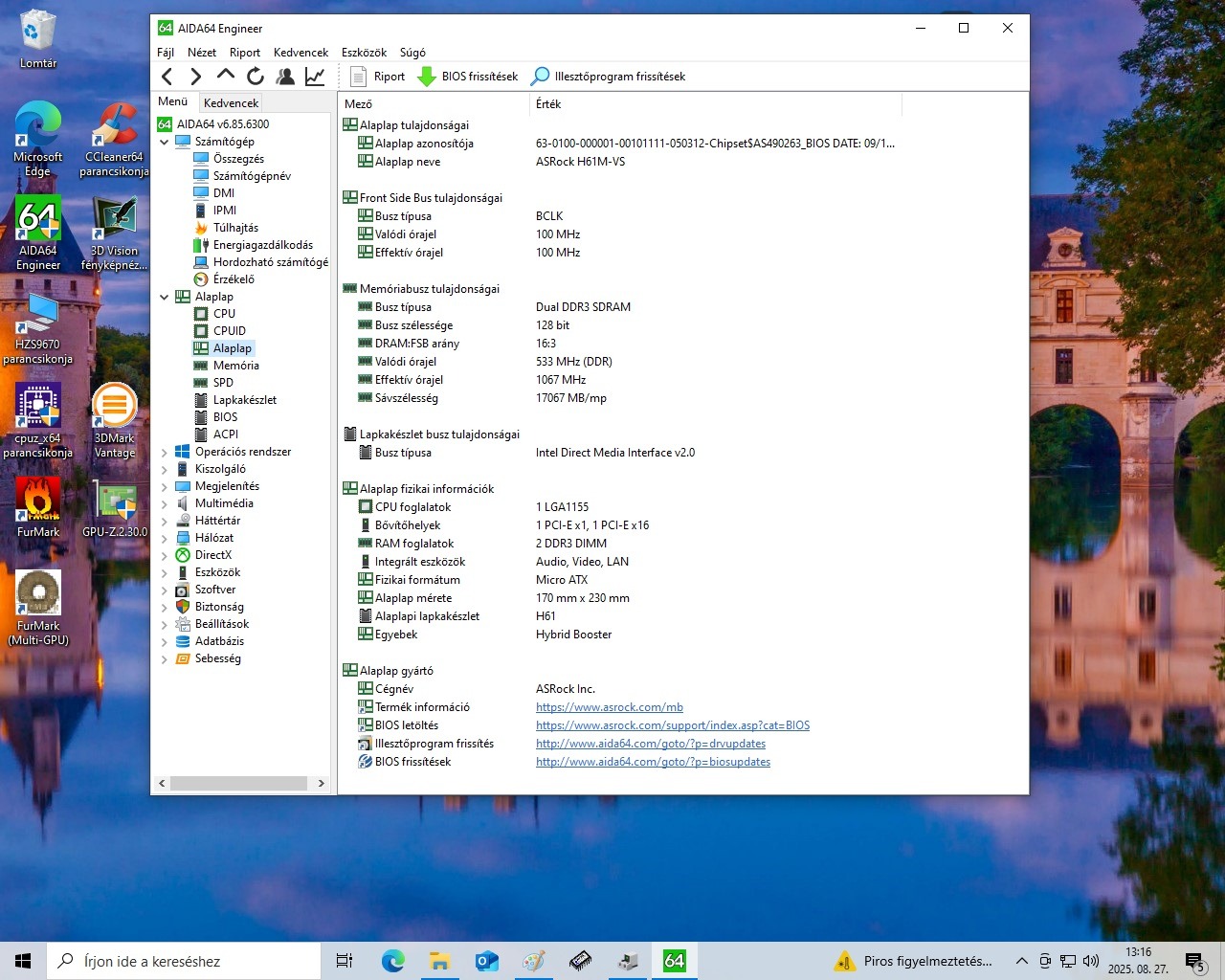Open Task View on the taskbar
The width and height of the screenshot is (1225, 980).
click(345, 961)
